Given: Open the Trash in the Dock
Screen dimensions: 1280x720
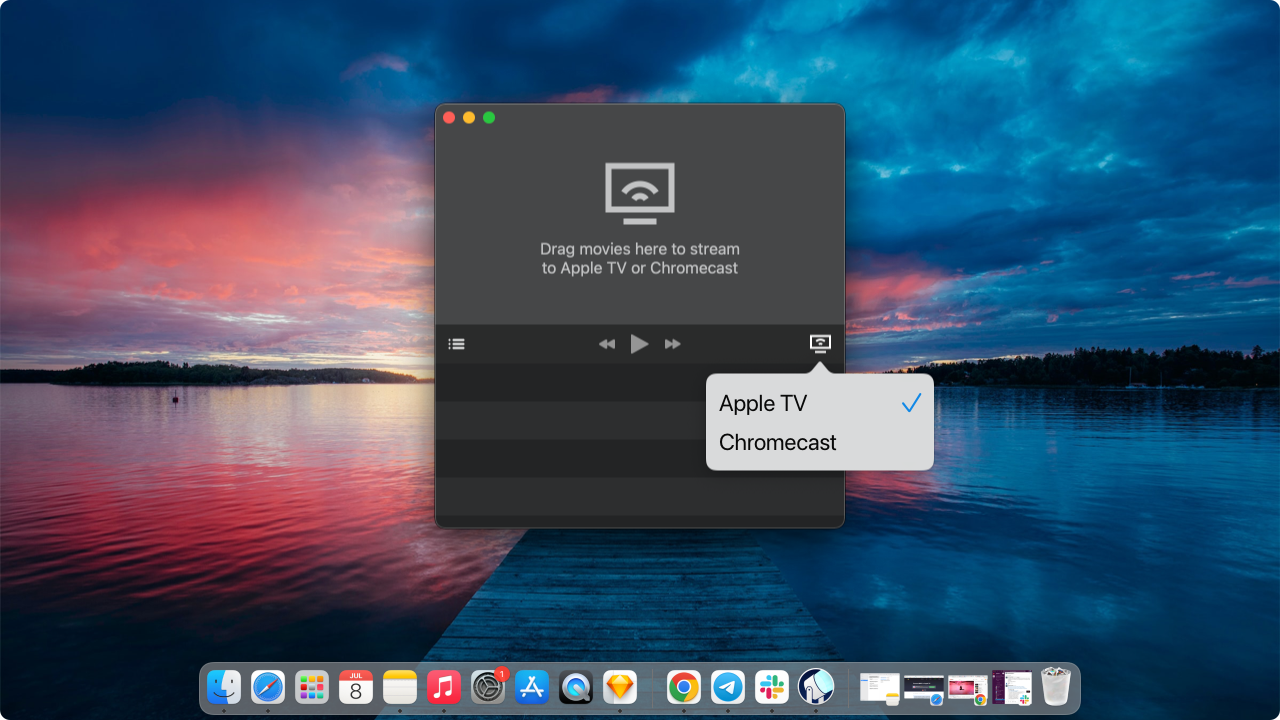Looking at the screenshot, I should click(1056, 687).
